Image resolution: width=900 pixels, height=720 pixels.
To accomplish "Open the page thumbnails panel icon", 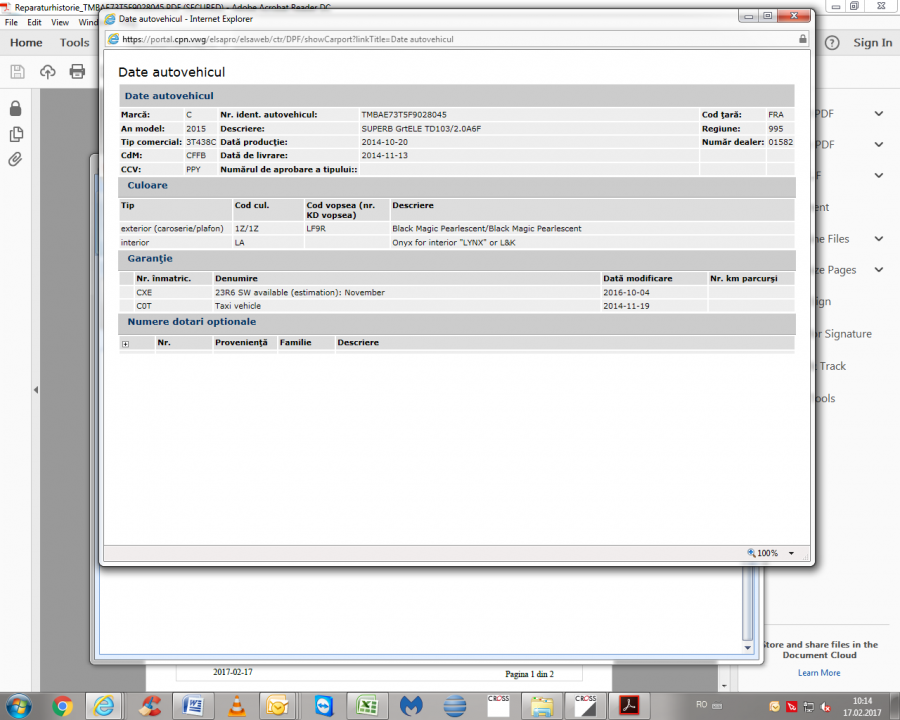I will tap(15, 134).
